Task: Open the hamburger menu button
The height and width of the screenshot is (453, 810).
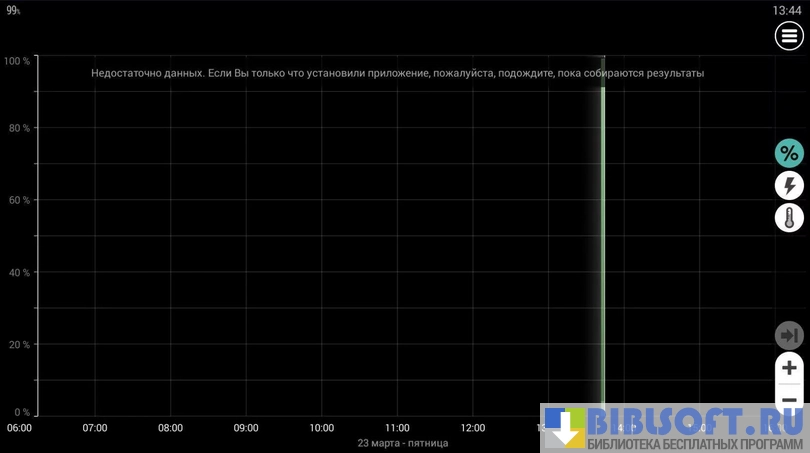Action: 789,36
